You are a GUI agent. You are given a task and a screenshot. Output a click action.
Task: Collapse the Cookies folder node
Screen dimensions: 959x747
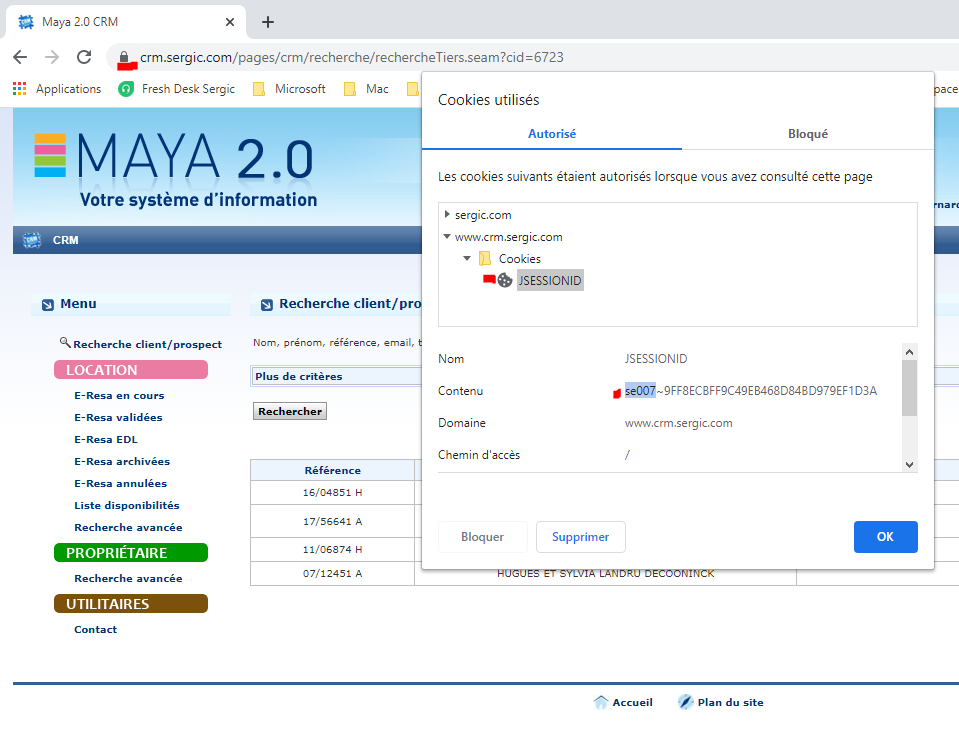467,258
